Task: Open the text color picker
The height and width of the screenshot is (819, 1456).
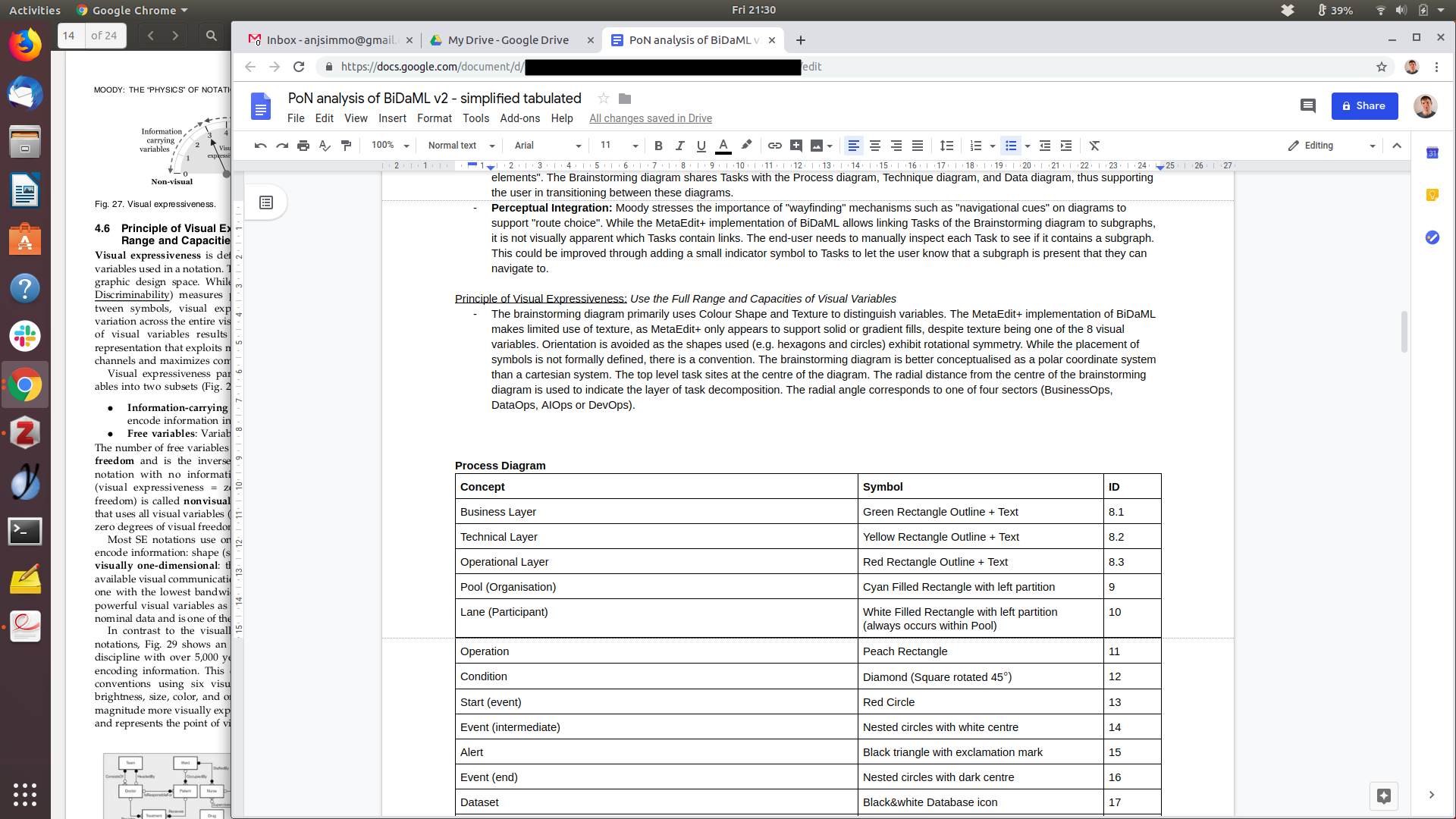Action: coord(723,146)
